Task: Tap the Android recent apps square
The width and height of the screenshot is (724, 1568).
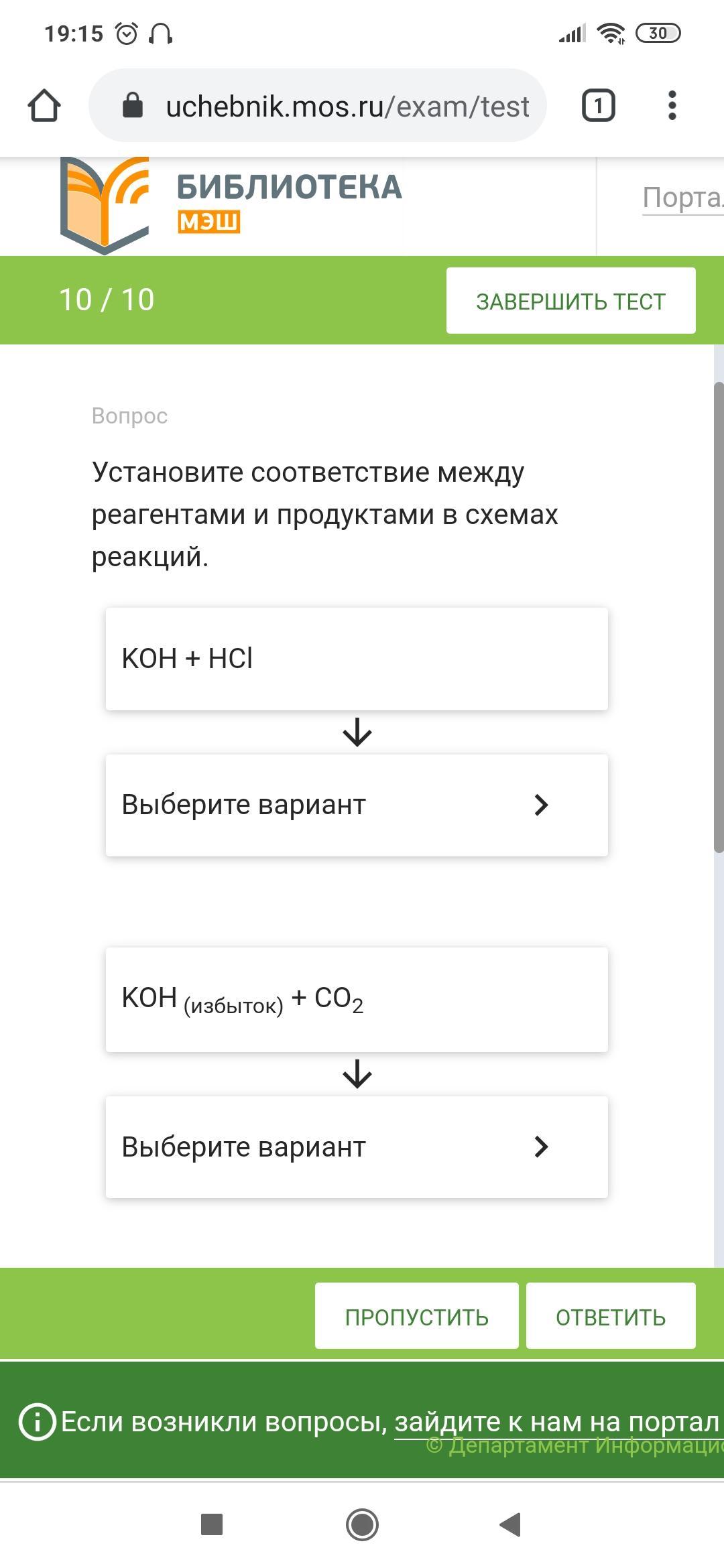Action: coord(212,1524)
